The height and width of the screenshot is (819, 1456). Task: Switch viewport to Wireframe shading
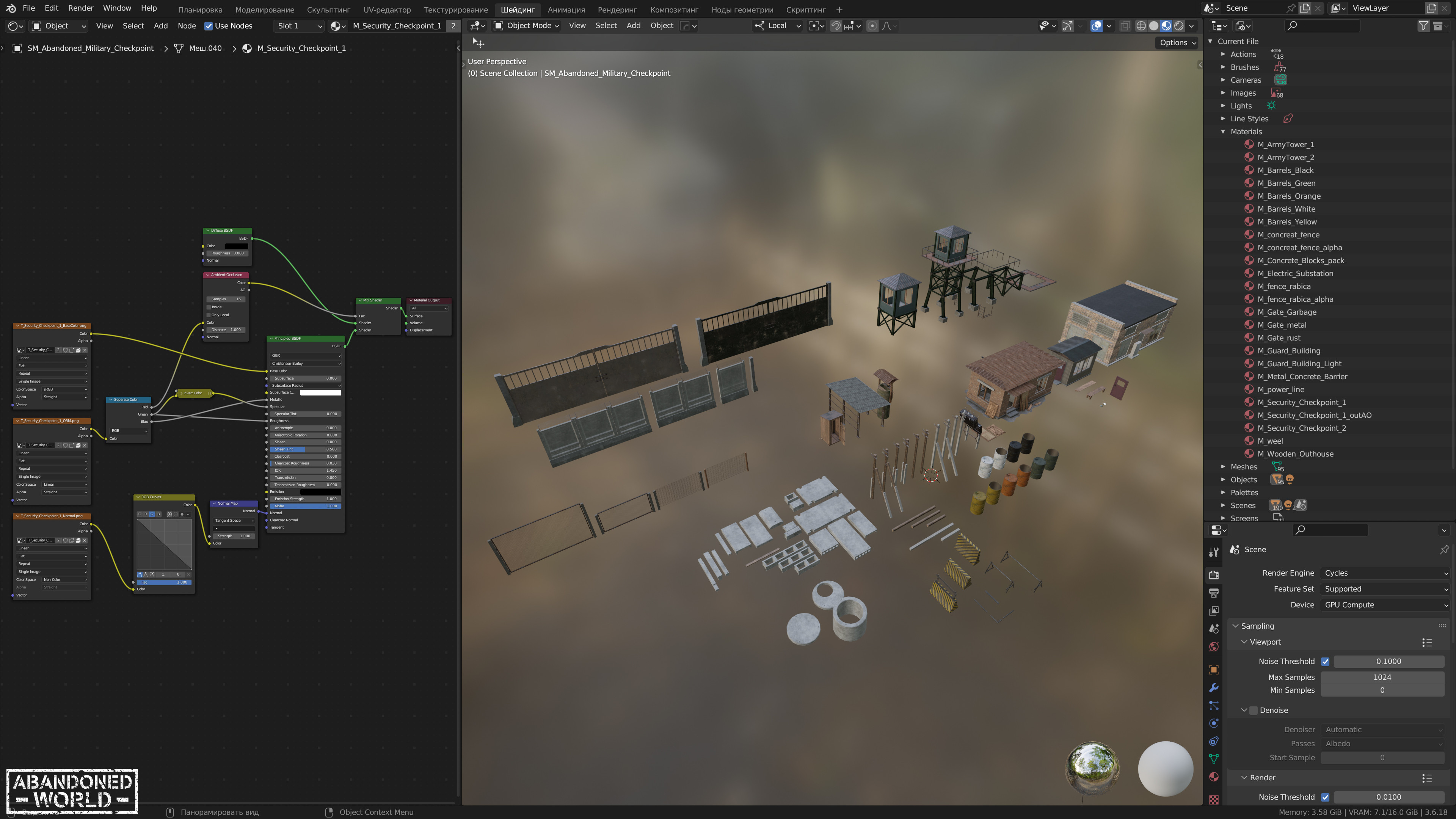click(x=1141, y=26)
